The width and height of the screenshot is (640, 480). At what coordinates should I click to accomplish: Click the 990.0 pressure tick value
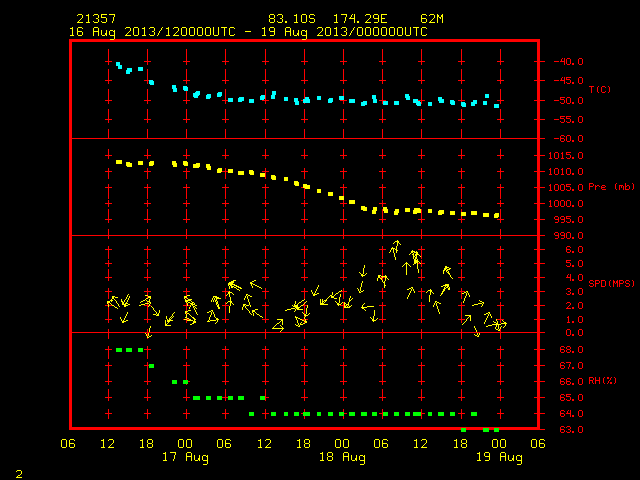[568, 236]
